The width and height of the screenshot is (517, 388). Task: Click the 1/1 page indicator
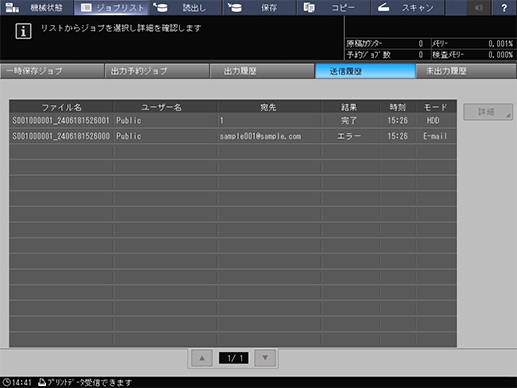coord(233,358)
